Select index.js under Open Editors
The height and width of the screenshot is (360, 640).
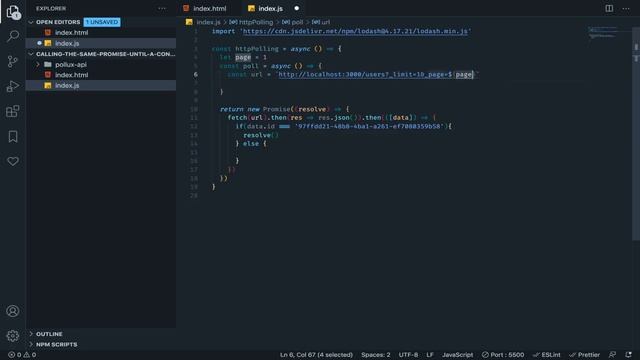(x=101, y=43)
